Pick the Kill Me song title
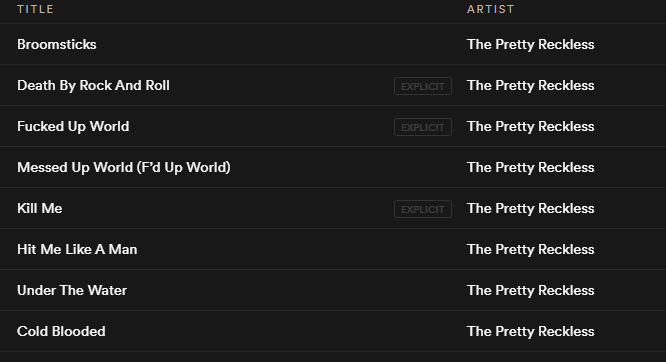This screenshot has width=666, height=362. coord(40,208)
